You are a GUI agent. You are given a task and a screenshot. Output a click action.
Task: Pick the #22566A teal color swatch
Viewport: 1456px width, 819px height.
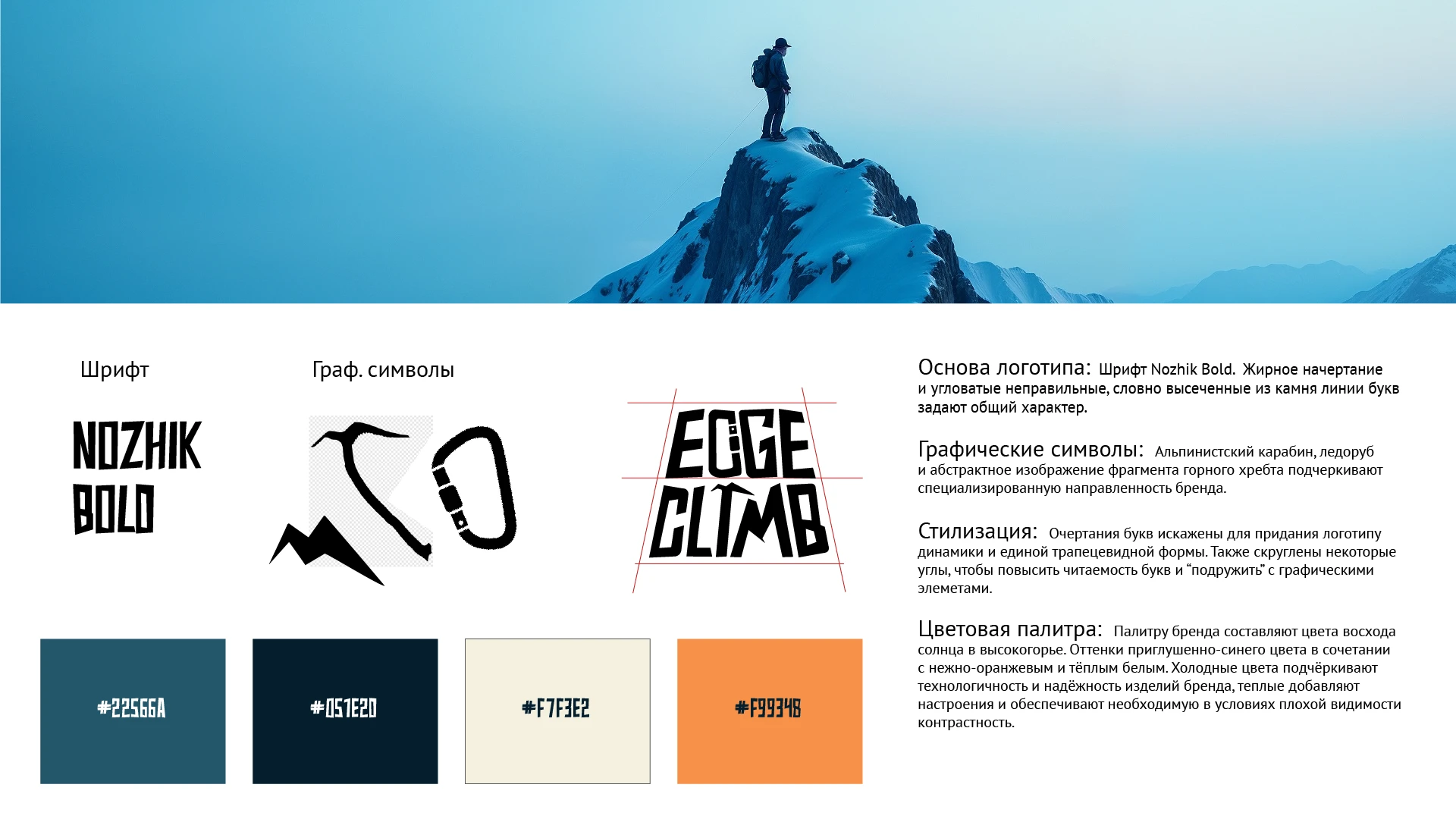click(x=133, y=711)
